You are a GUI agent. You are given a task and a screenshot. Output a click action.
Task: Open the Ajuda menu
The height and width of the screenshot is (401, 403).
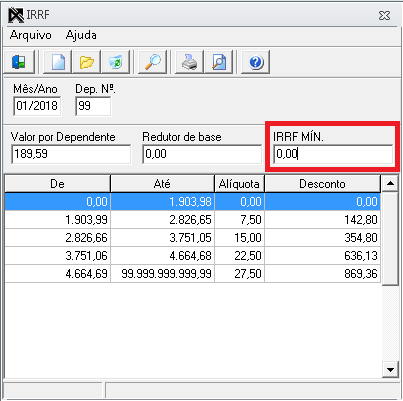[81, 35]
